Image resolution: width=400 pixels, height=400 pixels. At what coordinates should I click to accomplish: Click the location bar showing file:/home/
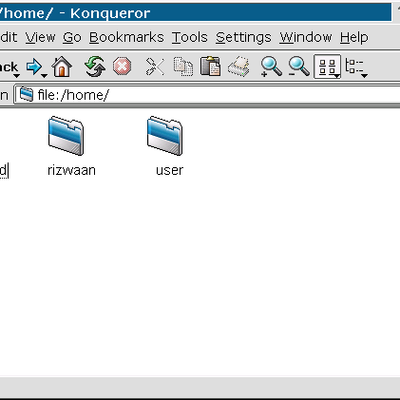tap(207, 95)
